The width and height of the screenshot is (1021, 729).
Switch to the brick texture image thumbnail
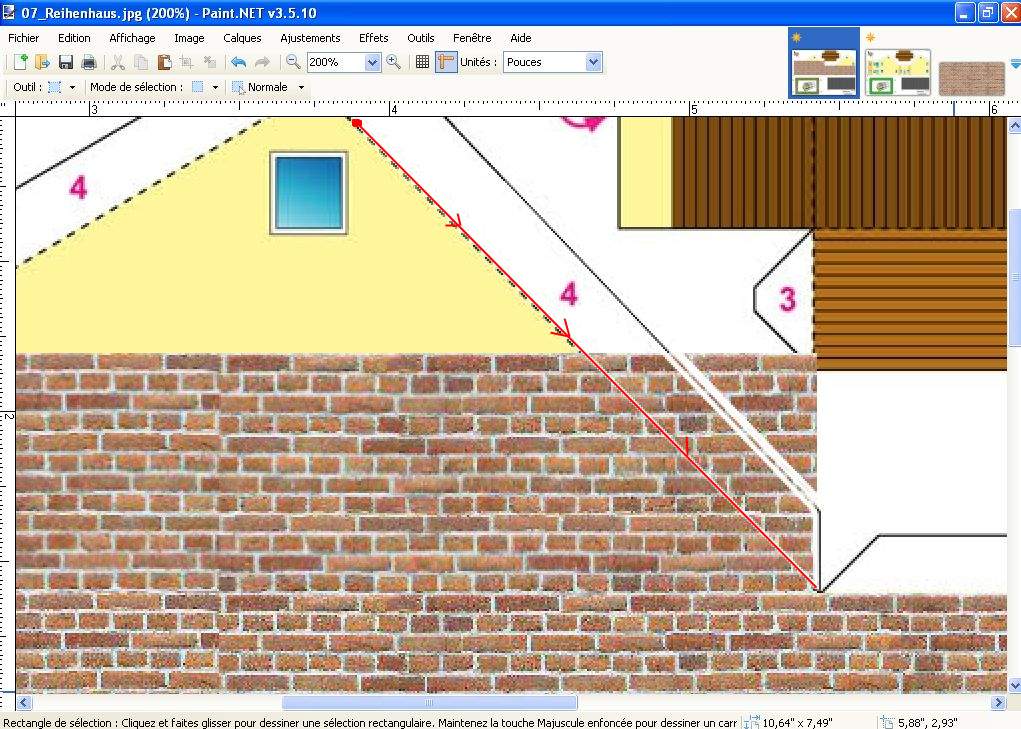pos(971,78)
